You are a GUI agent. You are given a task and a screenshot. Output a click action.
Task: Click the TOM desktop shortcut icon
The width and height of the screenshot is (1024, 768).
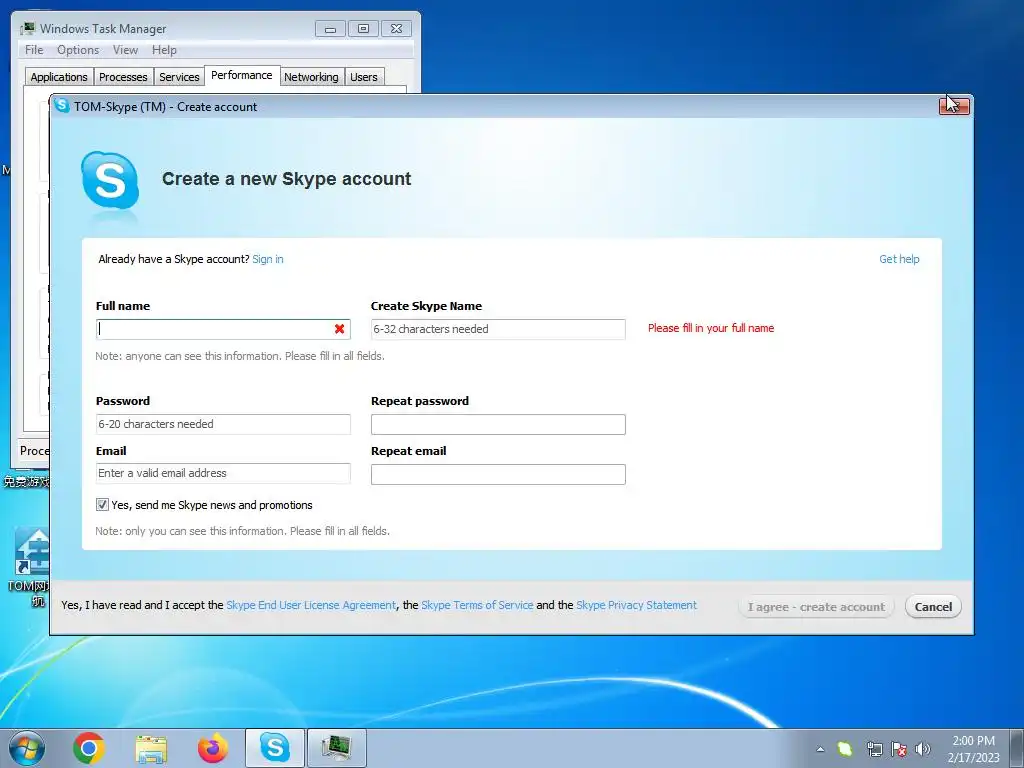pyautogui.click(x=31, y=552)
